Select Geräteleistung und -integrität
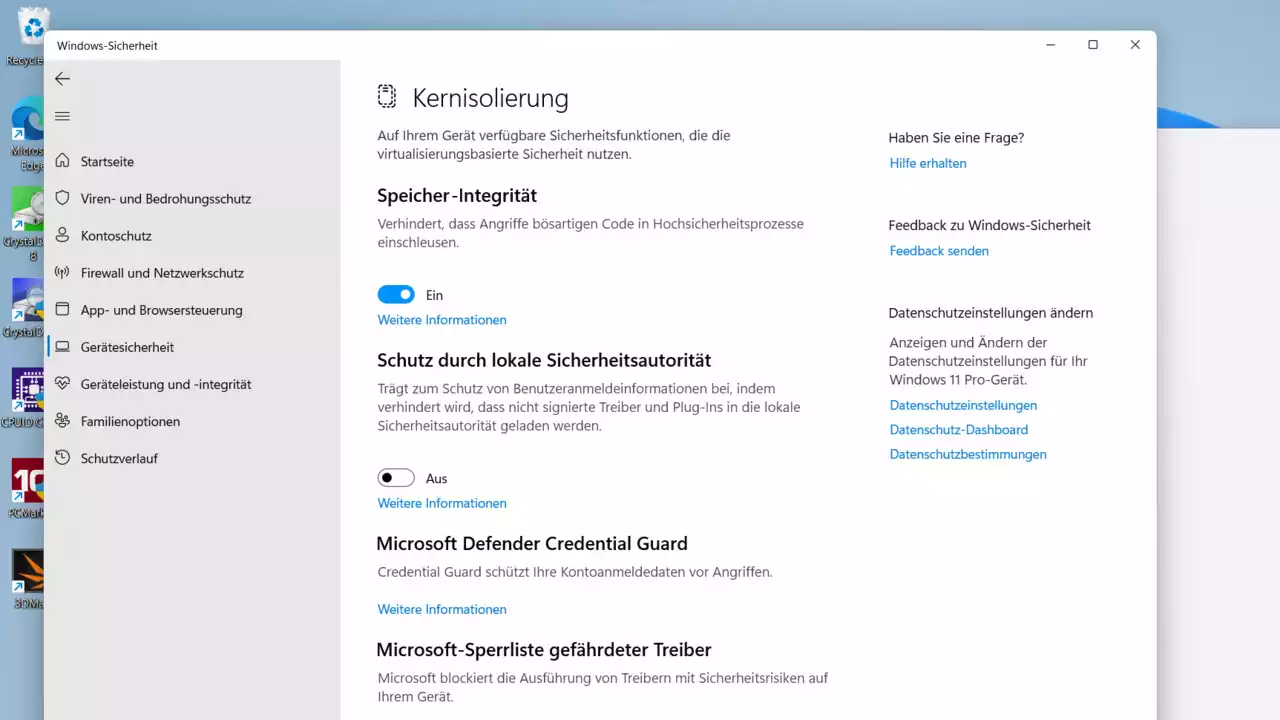 click(166, 384)
